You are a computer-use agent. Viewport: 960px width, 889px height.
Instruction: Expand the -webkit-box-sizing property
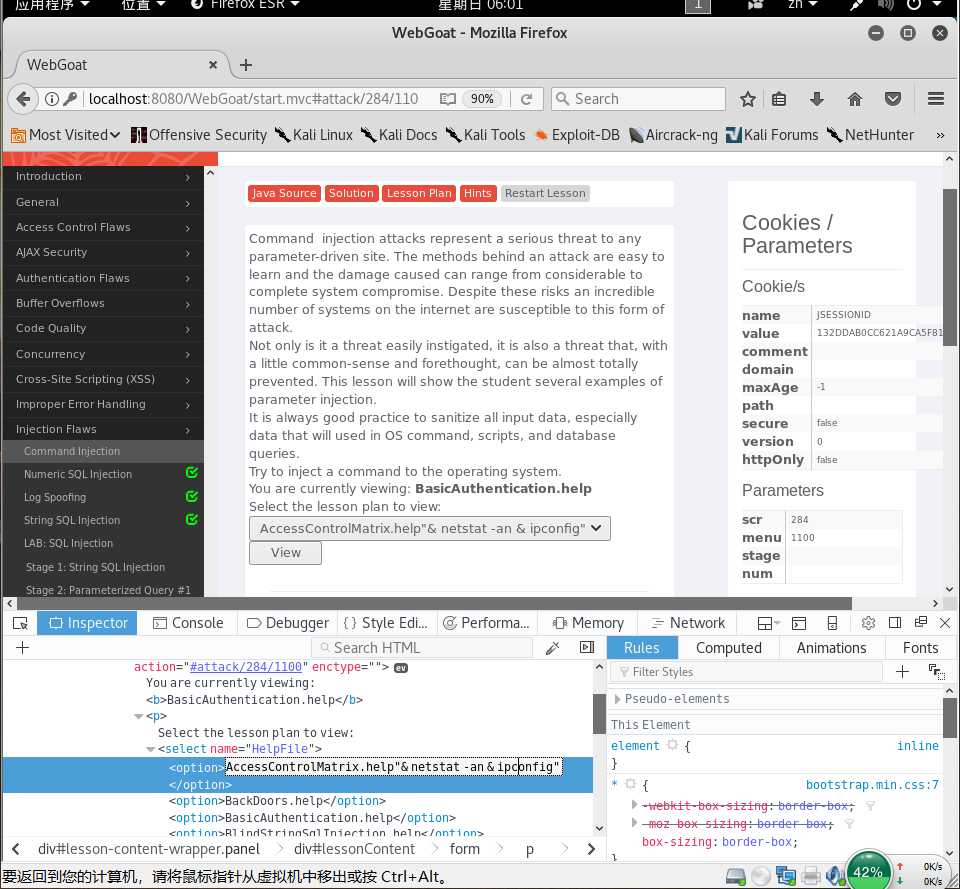click(x=634, y=805)
